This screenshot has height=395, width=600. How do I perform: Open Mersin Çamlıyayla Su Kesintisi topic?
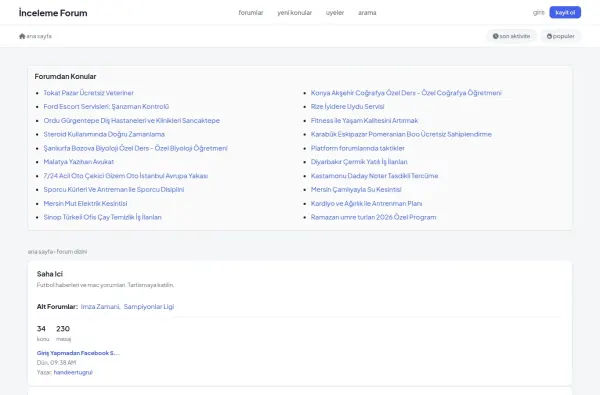pos(356,189)
